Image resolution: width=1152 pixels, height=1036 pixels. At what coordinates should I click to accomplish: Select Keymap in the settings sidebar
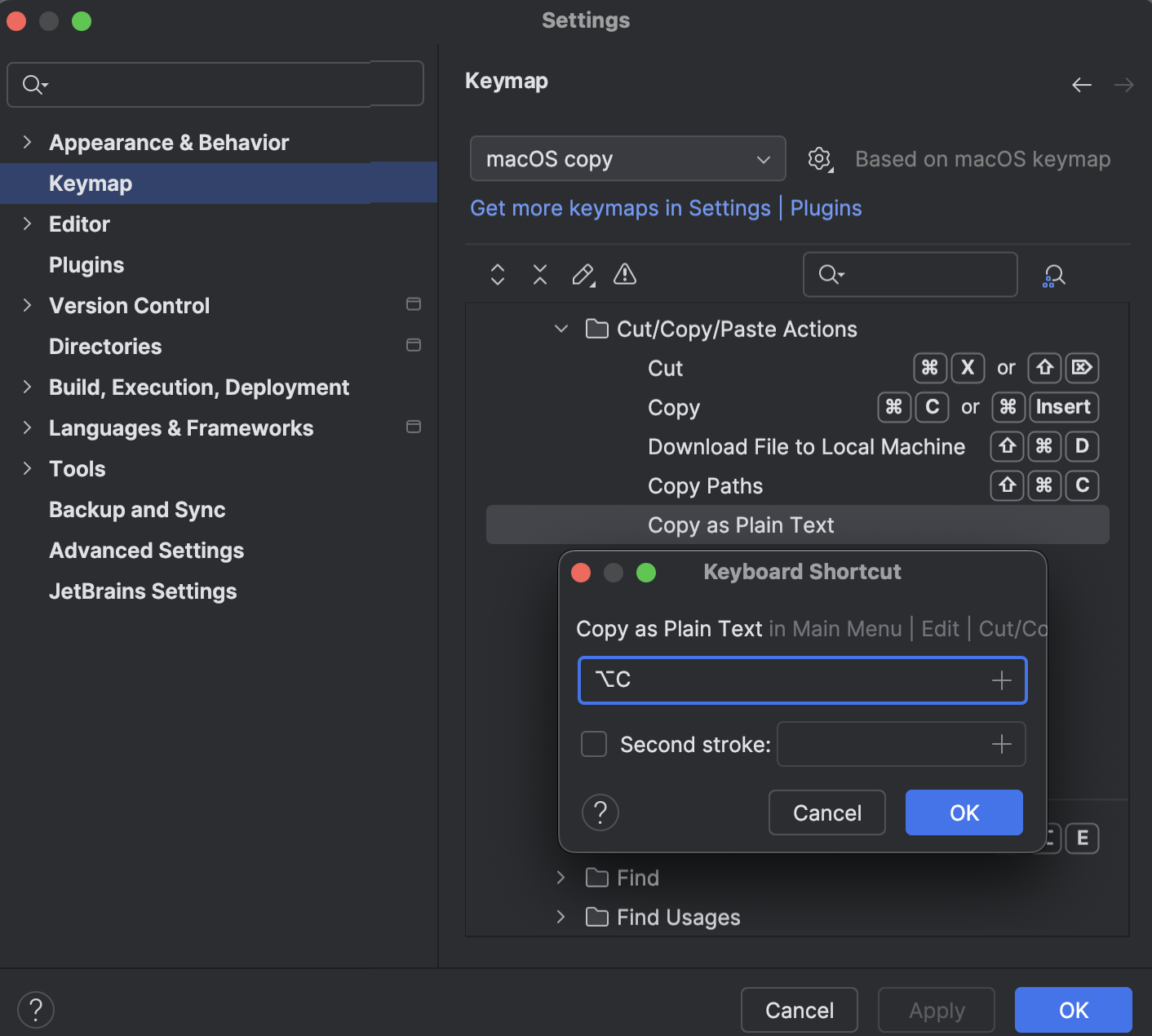tap(90, 183)
